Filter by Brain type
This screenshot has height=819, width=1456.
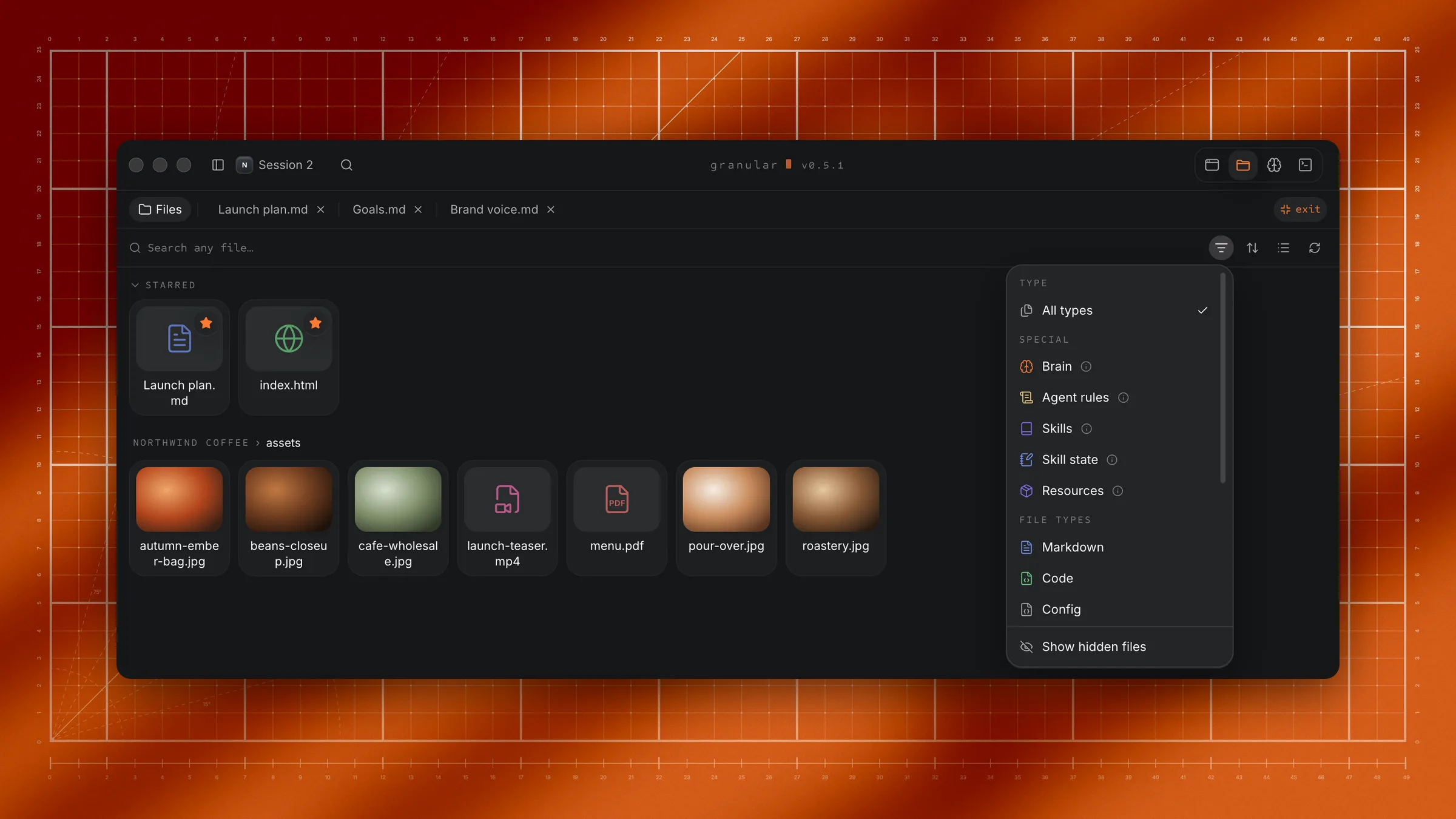point(1115,366)
